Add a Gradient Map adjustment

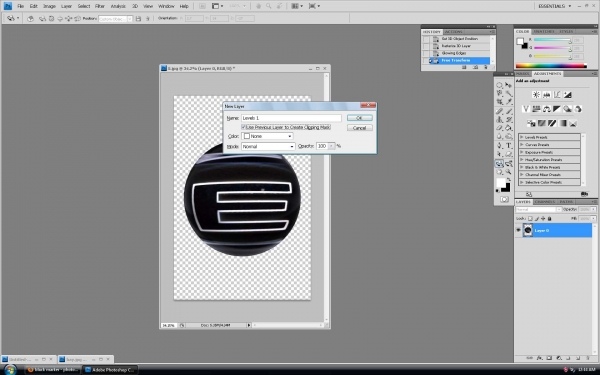click(x=562, y=123)
